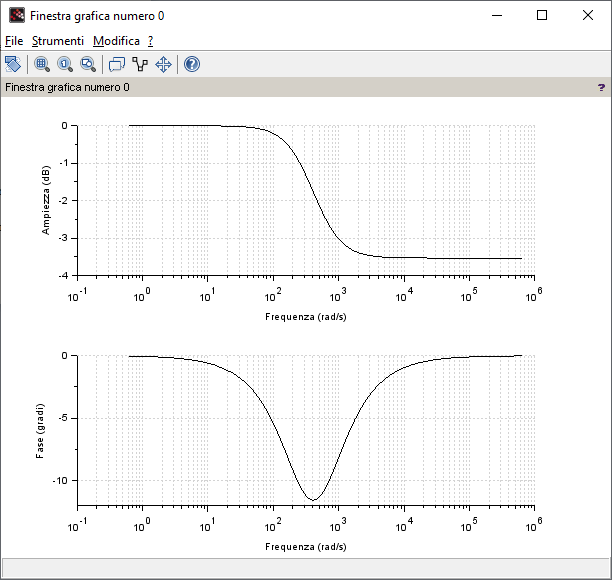612x580 pixels.
Task: Click the magnitude plot's Frequenza (rad/s) label
Action: coord(306,317)
